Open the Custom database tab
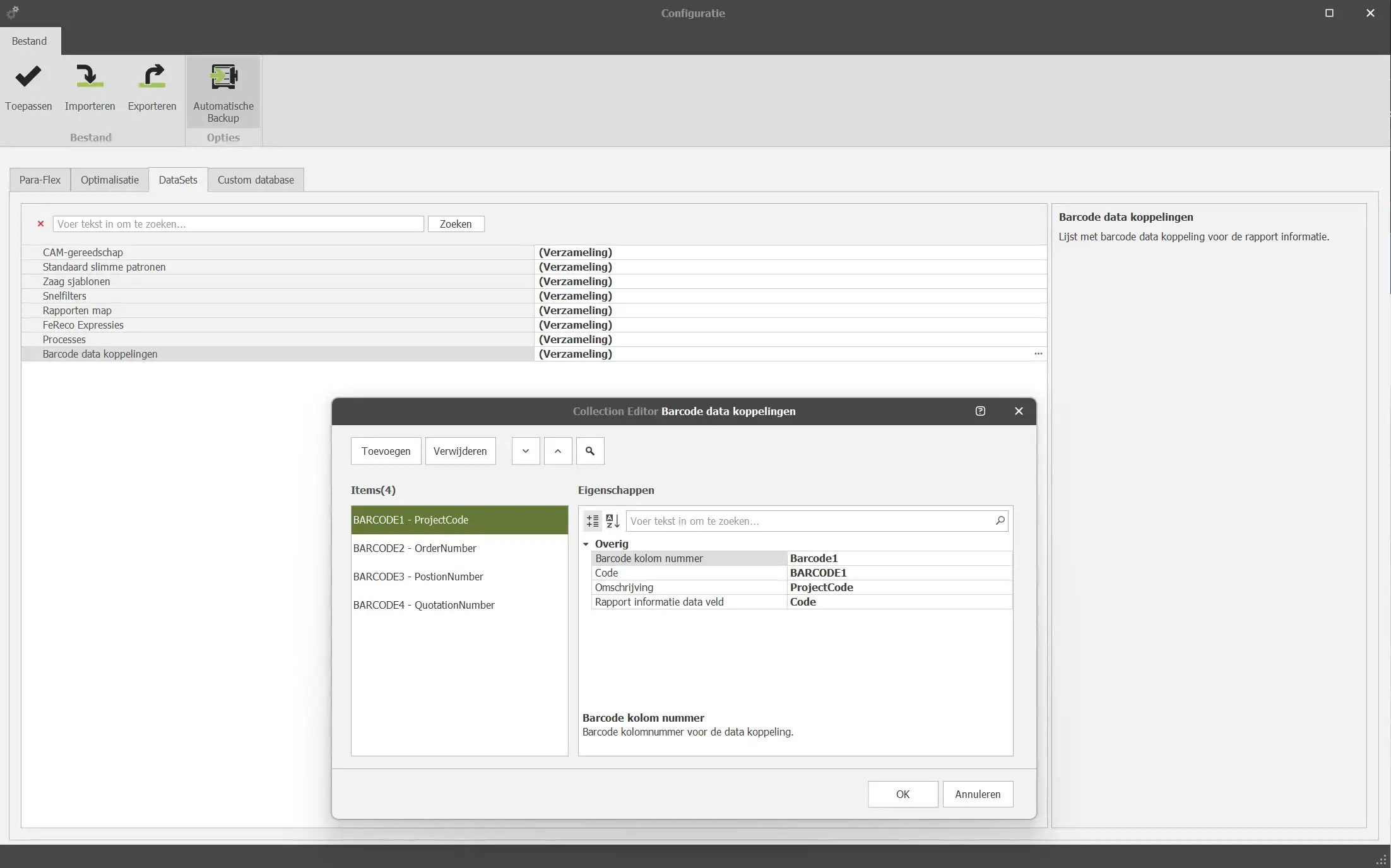 [256, 180]
